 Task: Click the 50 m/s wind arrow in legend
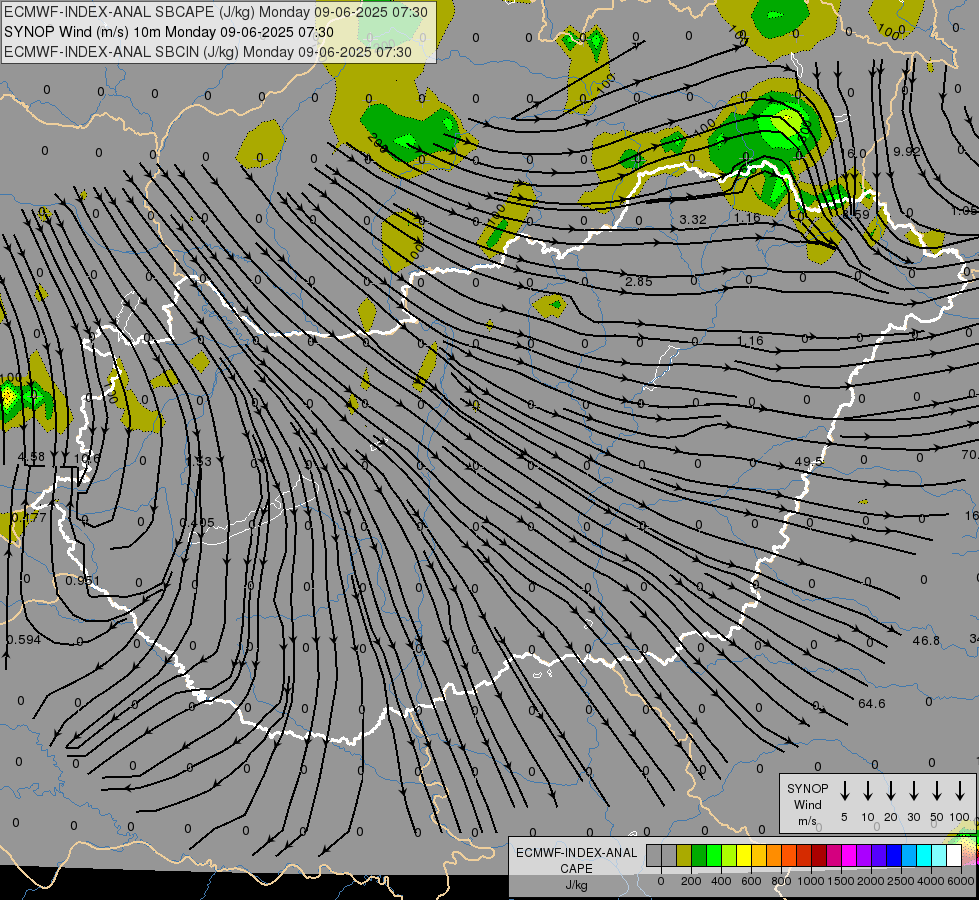[x=937, y=790]
